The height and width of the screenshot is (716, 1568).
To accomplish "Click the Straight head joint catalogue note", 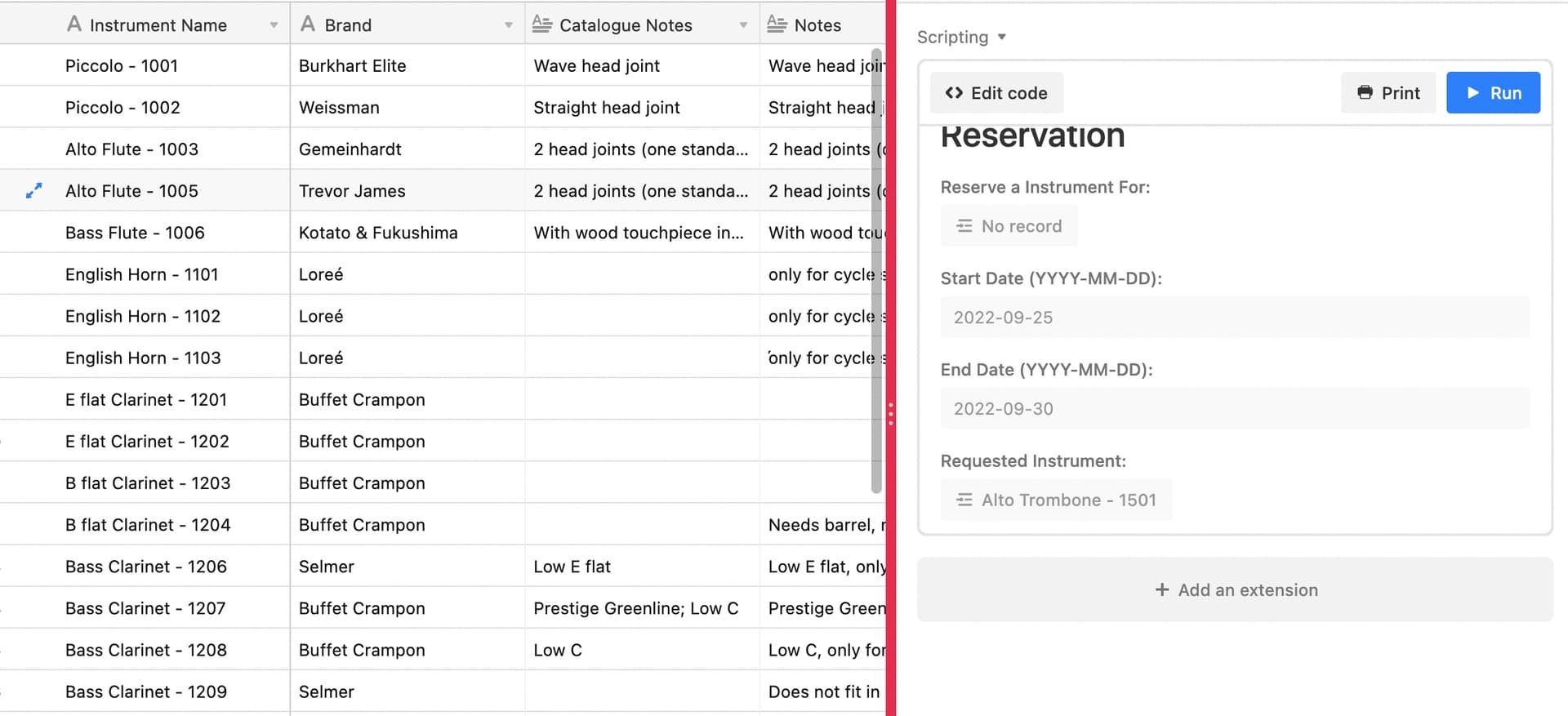I will 642,107.
